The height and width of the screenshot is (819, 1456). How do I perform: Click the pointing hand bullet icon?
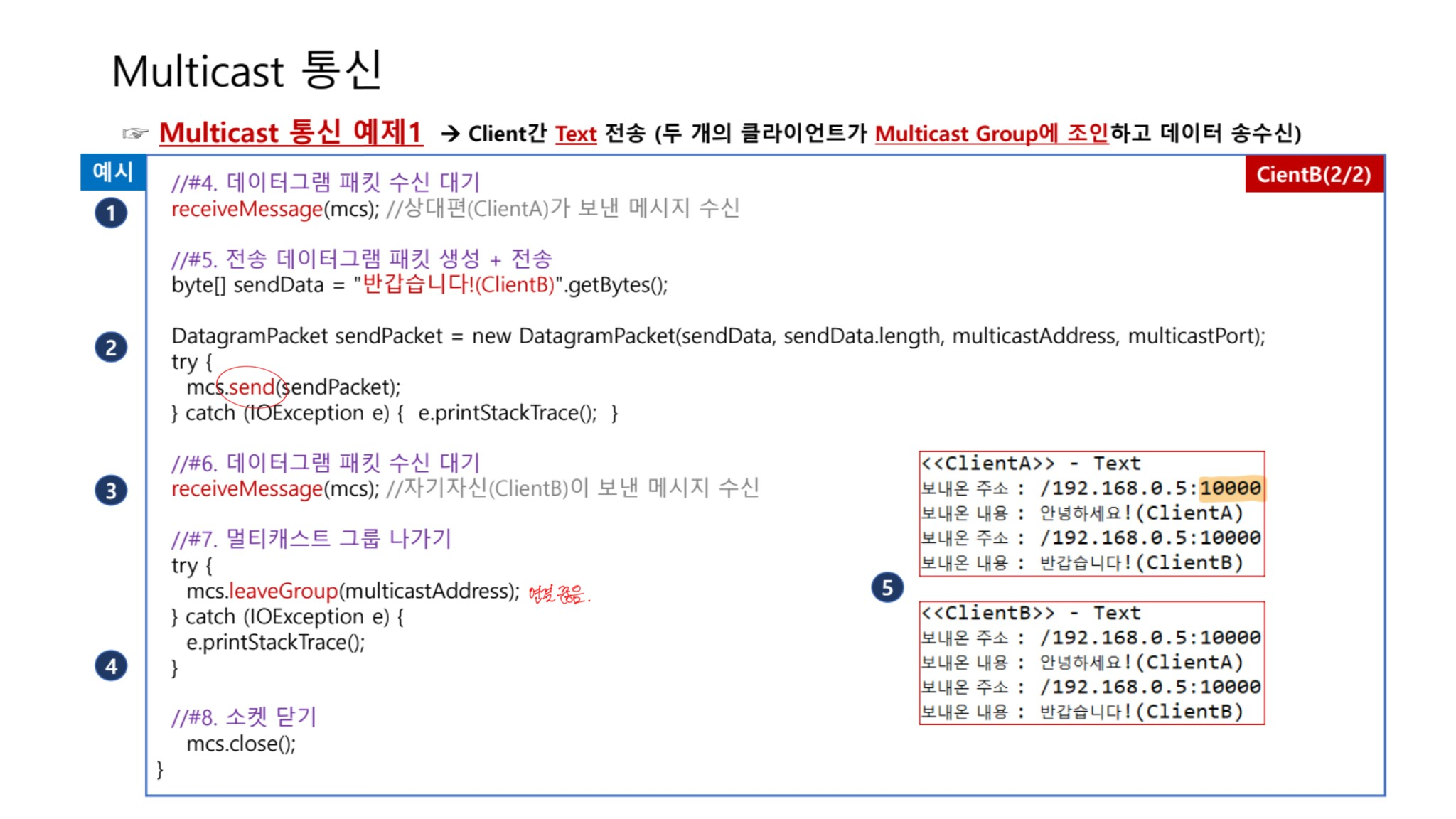(x=135, y=133)
